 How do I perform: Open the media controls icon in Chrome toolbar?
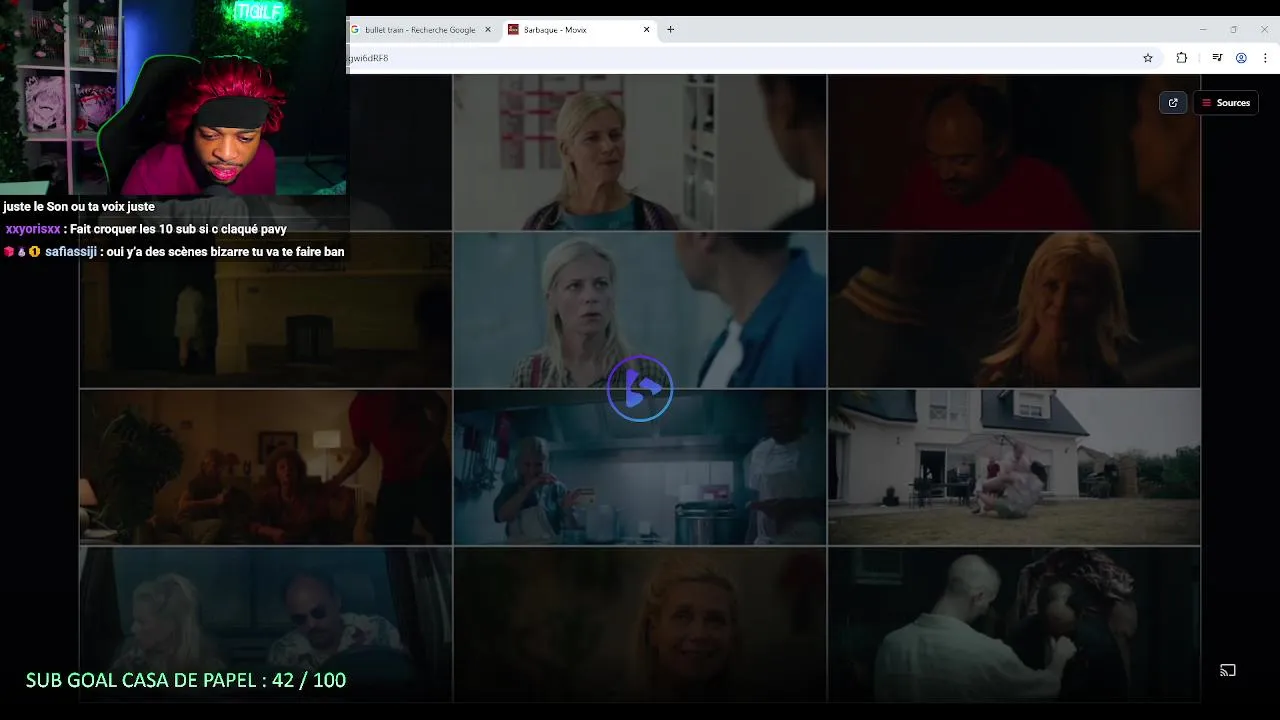coord(1217,58)
